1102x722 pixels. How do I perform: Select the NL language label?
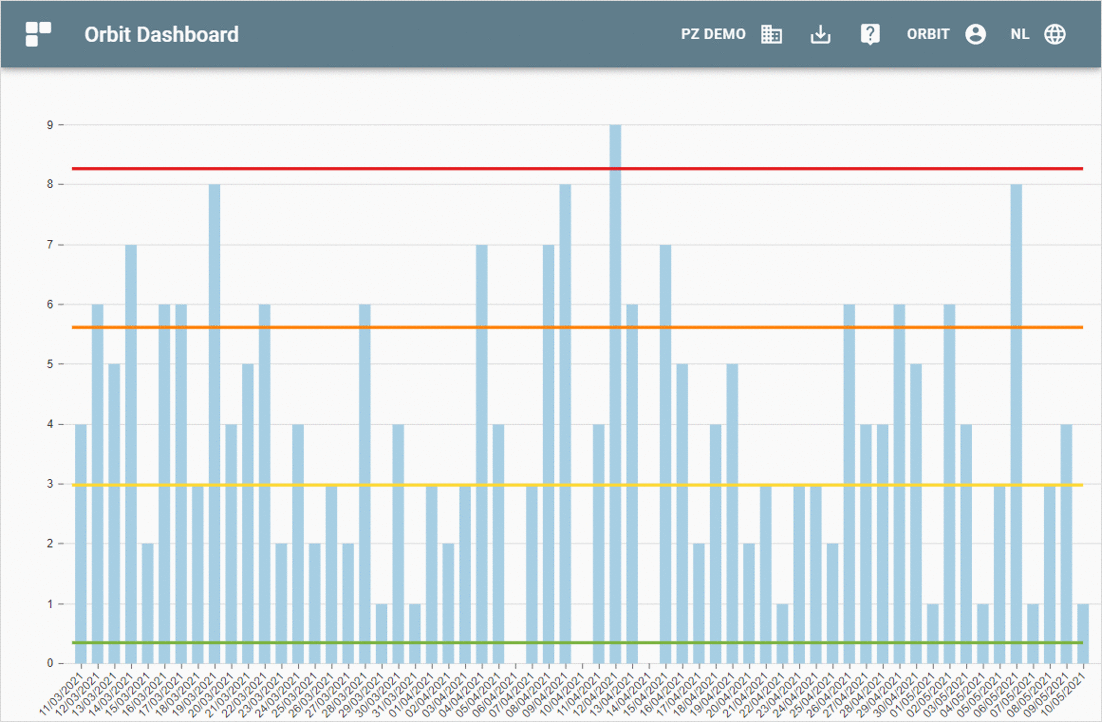coord(1020,33)
